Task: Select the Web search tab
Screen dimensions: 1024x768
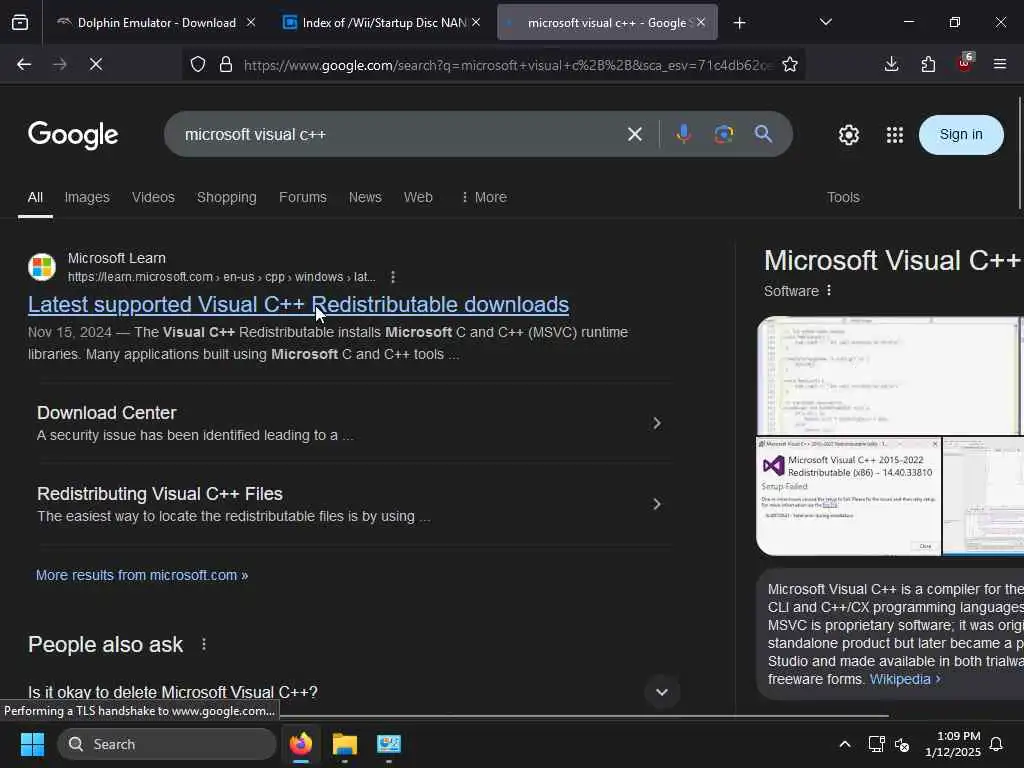Action: click(418, 197)
